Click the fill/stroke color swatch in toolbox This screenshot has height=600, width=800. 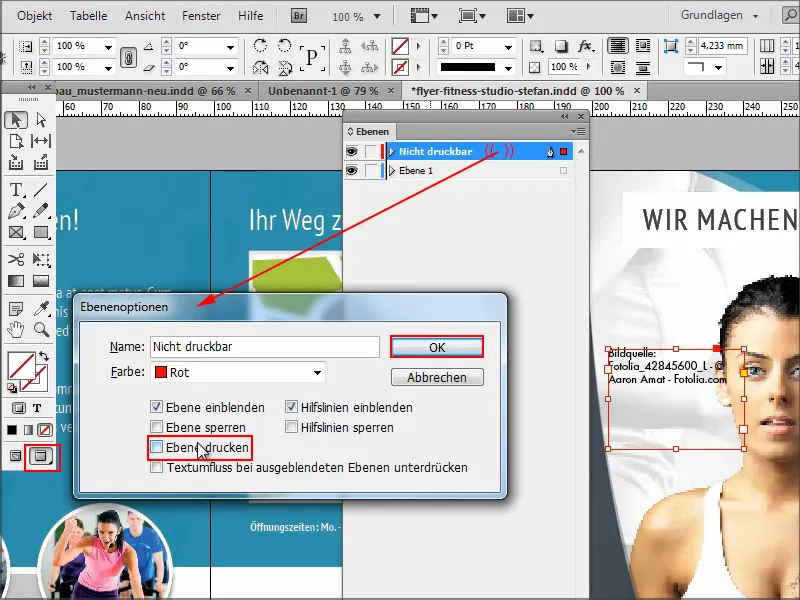click(x=20, y=365)
